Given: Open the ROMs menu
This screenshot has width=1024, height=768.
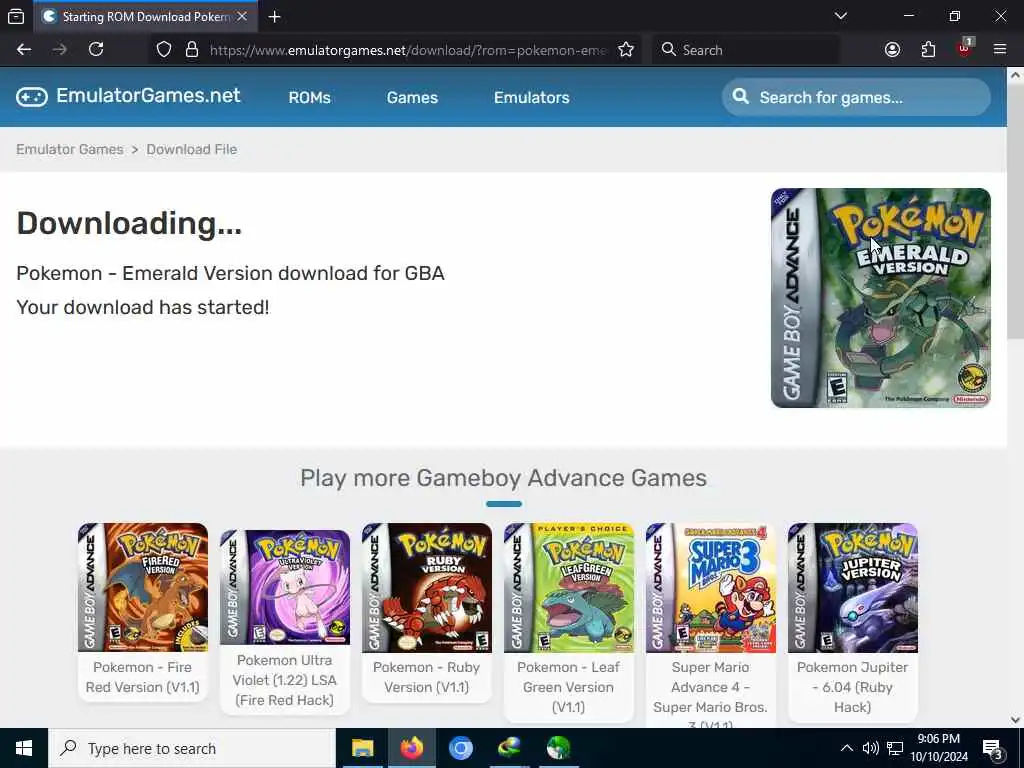Looking at the screenshot, I should [x=310, y=97].
